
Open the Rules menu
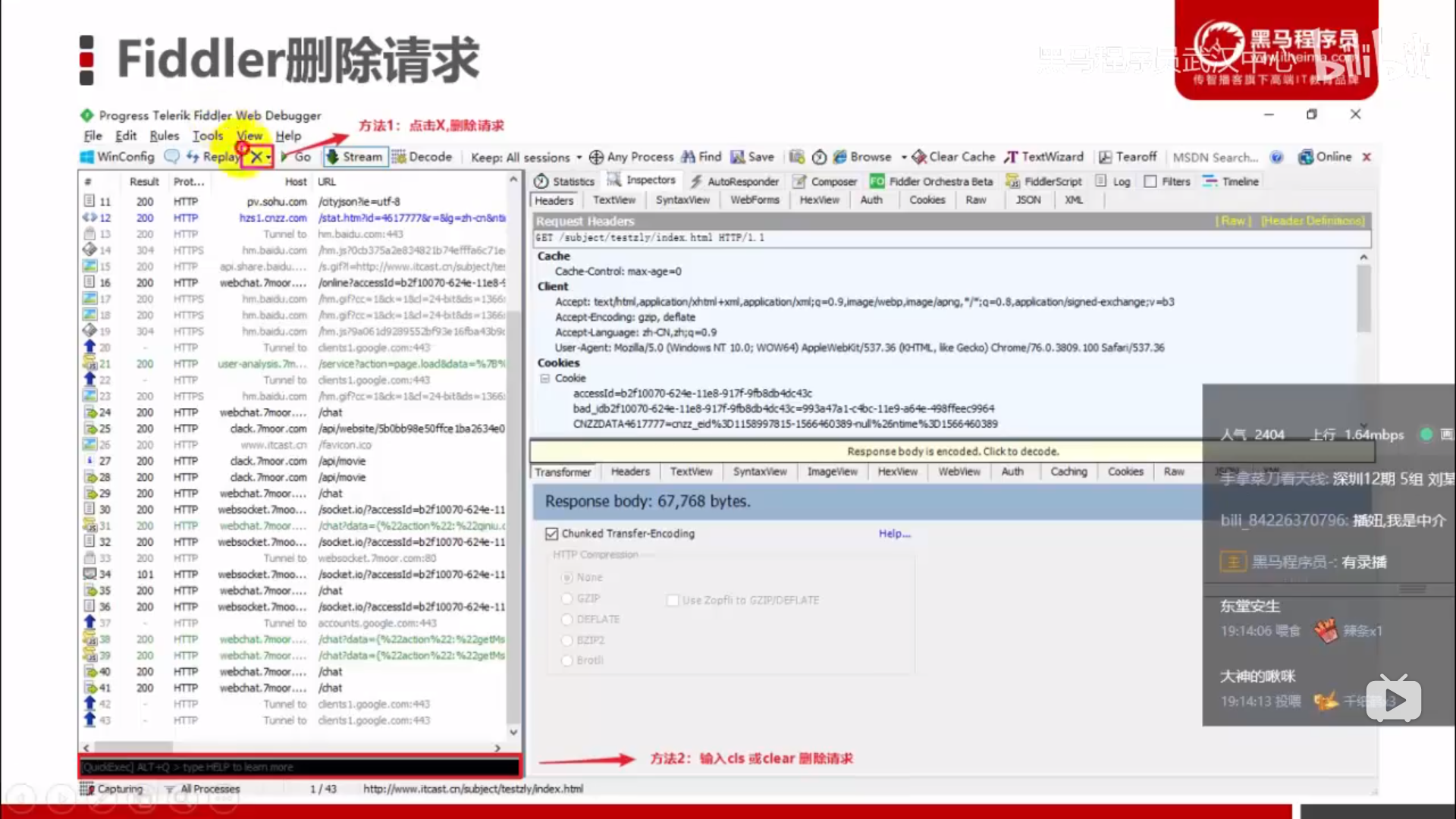164,135
